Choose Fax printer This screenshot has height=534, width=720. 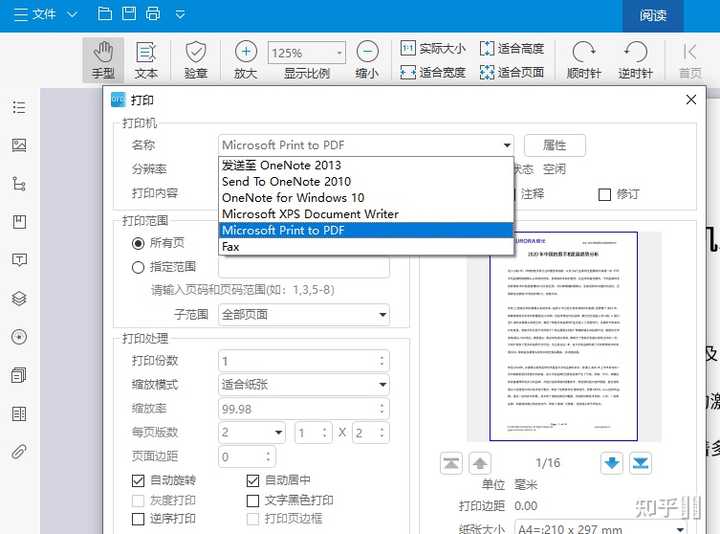[366, 247]
